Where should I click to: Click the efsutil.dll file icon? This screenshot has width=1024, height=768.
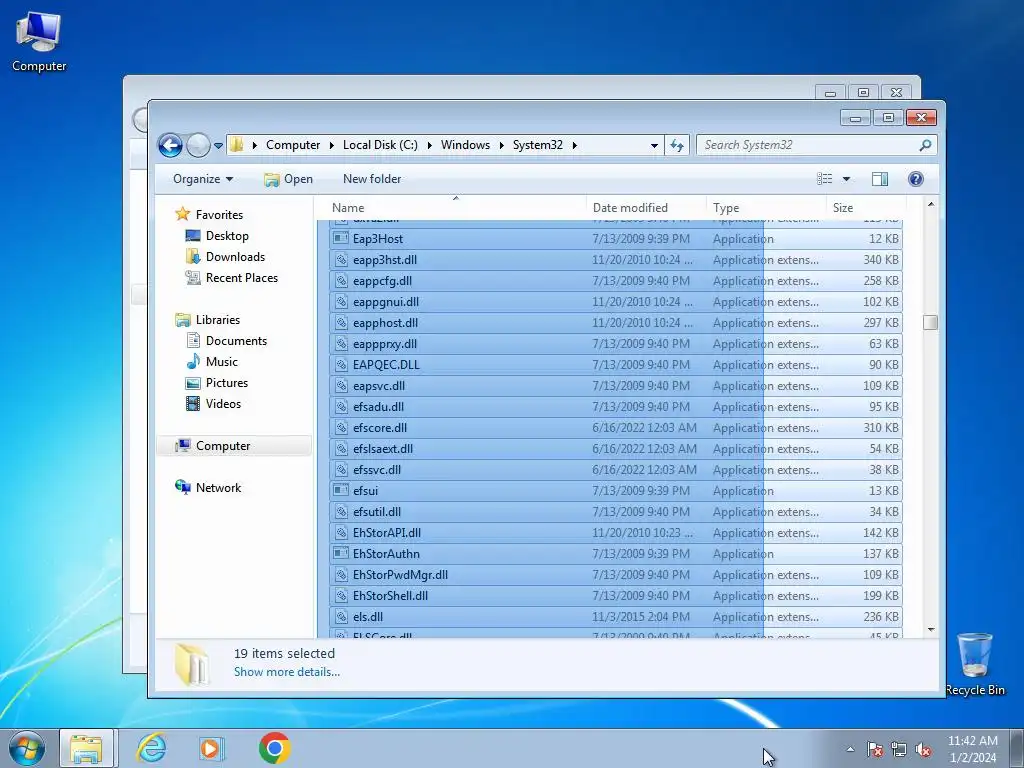tap(340, 511)
